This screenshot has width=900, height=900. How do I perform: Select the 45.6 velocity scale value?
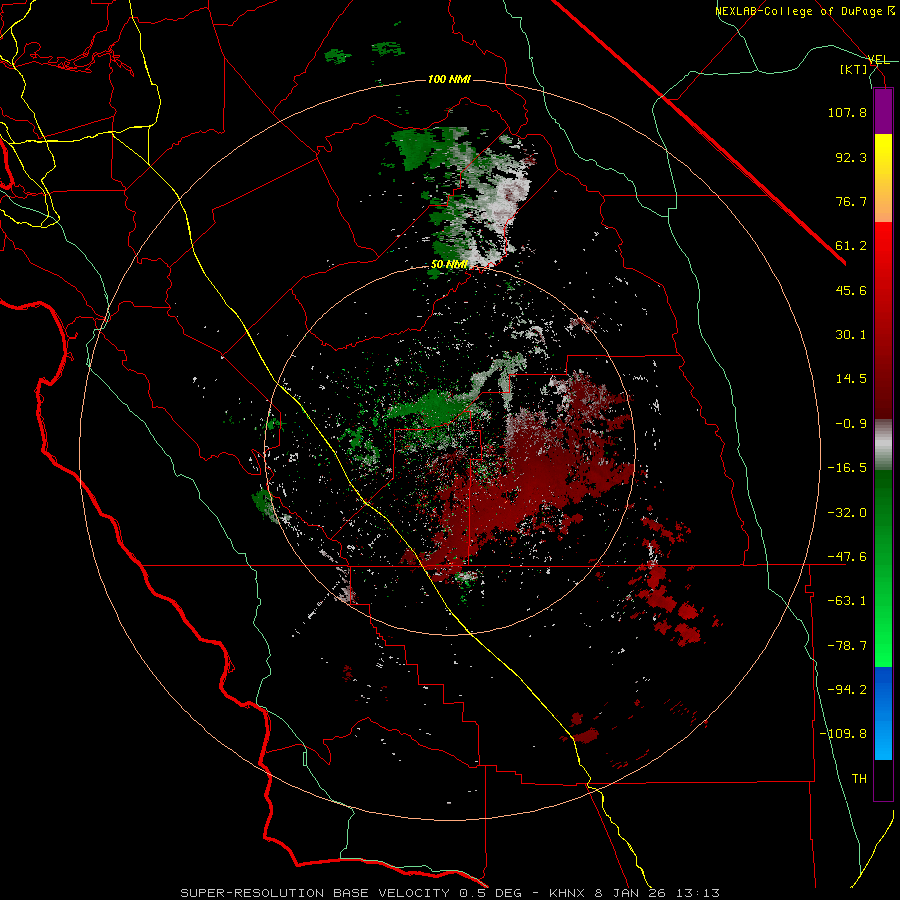pos(851,290)
